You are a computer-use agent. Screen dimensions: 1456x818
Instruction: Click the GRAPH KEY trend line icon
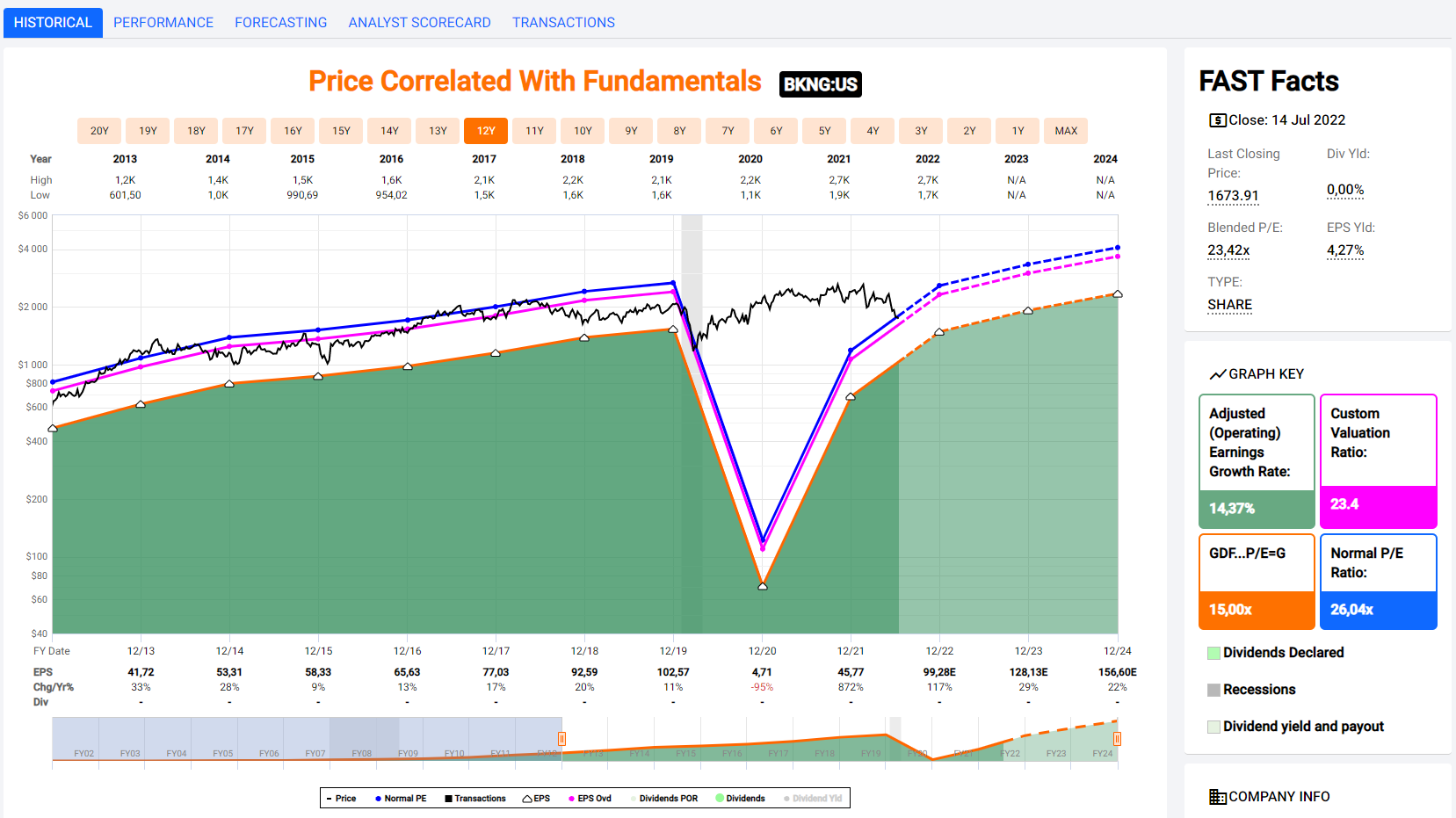(1217, 374)
